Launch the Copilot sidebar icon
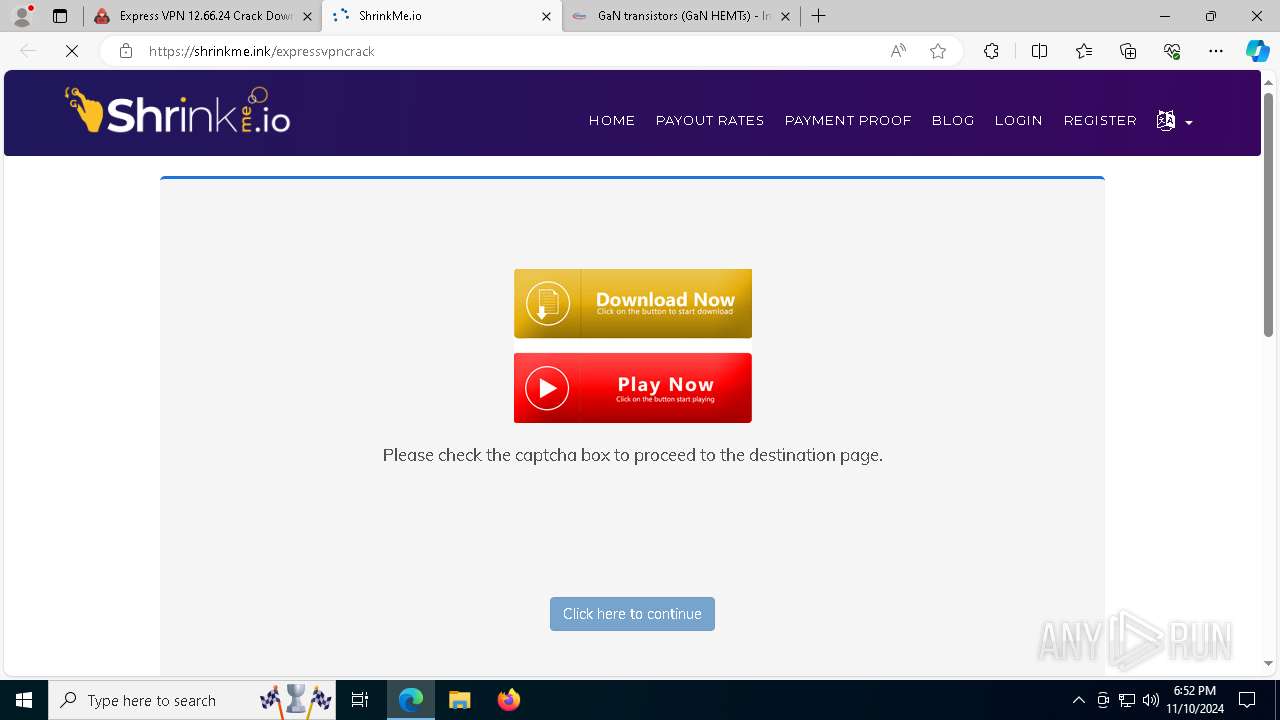Image resolution: width=1280 pixels, height=720 pixels. (1257, 51)
